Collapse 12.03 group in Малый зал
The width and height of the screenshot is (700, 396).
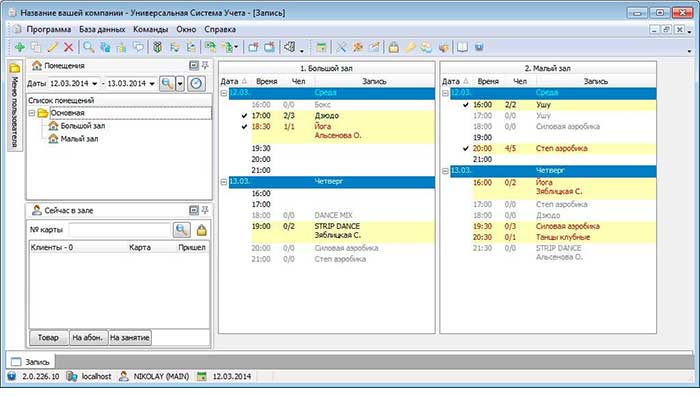pos(445,93)
